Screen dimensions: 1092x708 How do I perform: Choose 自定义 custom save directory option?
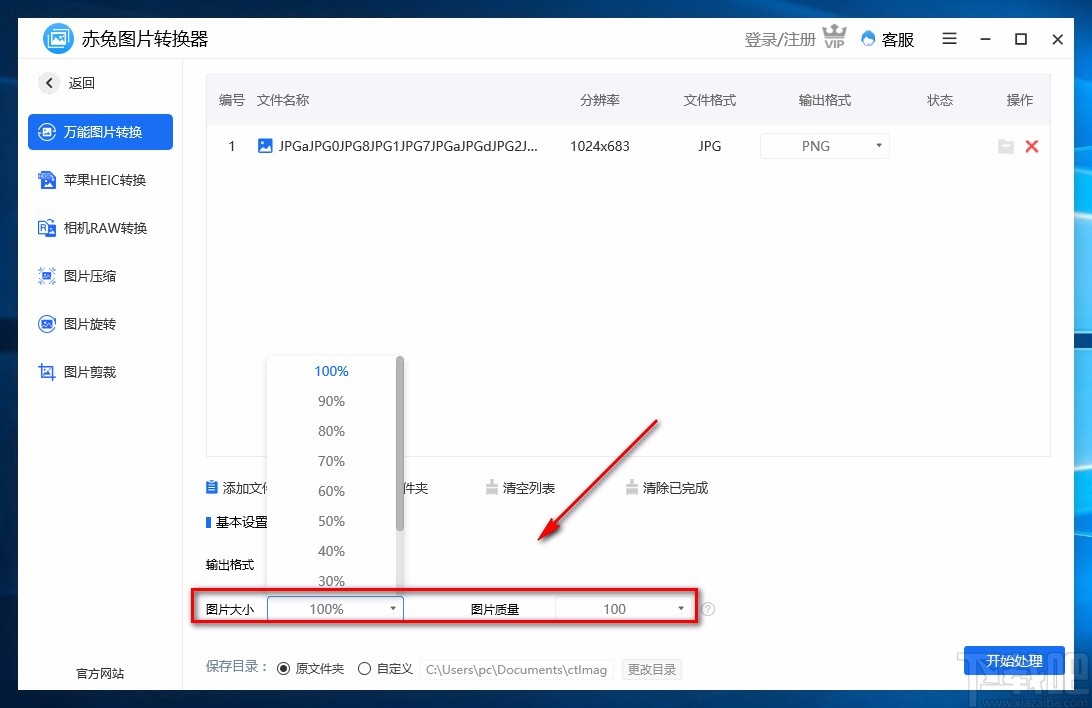365,668
